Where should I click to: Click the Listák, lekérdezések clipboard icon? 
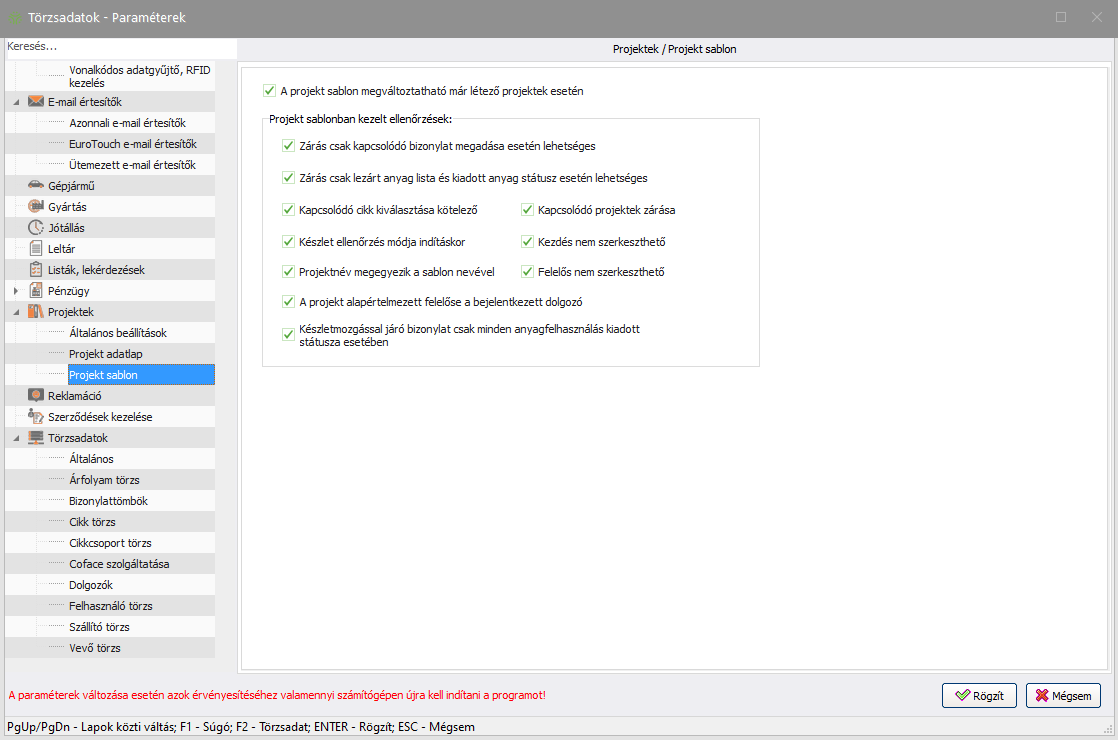(36, 269)
